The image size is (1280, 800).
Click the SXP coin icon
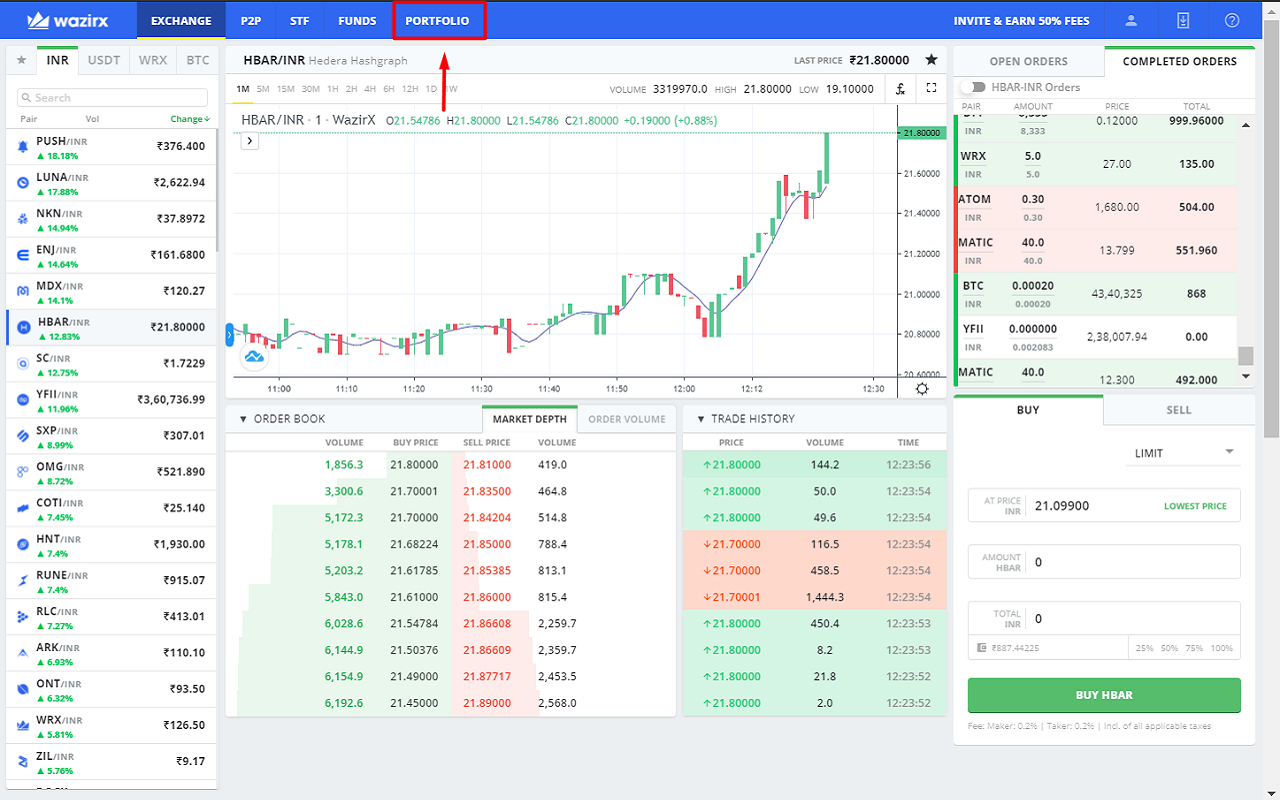coord(23,435)
